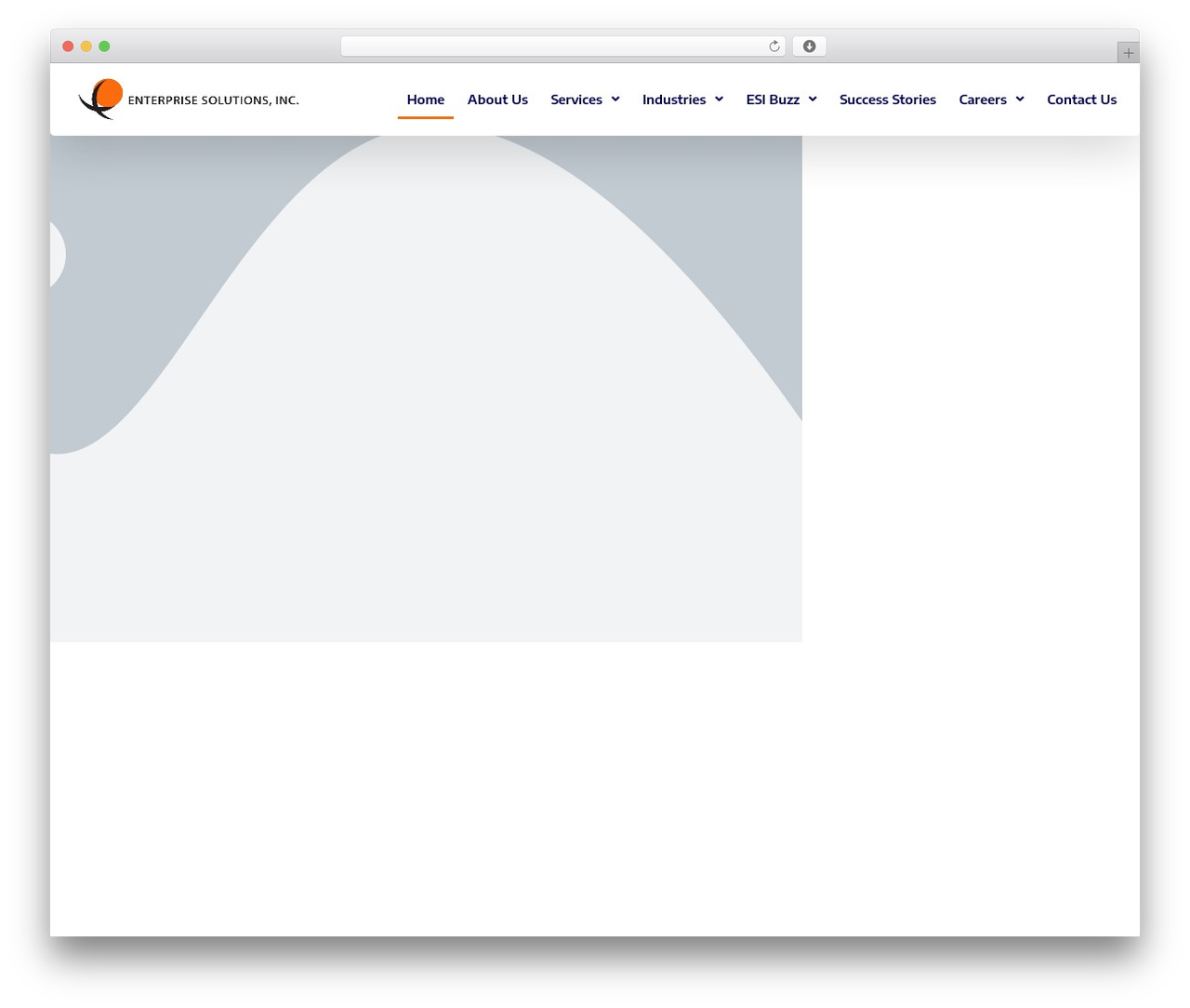Close the browser window

click(x=68, y=46)
